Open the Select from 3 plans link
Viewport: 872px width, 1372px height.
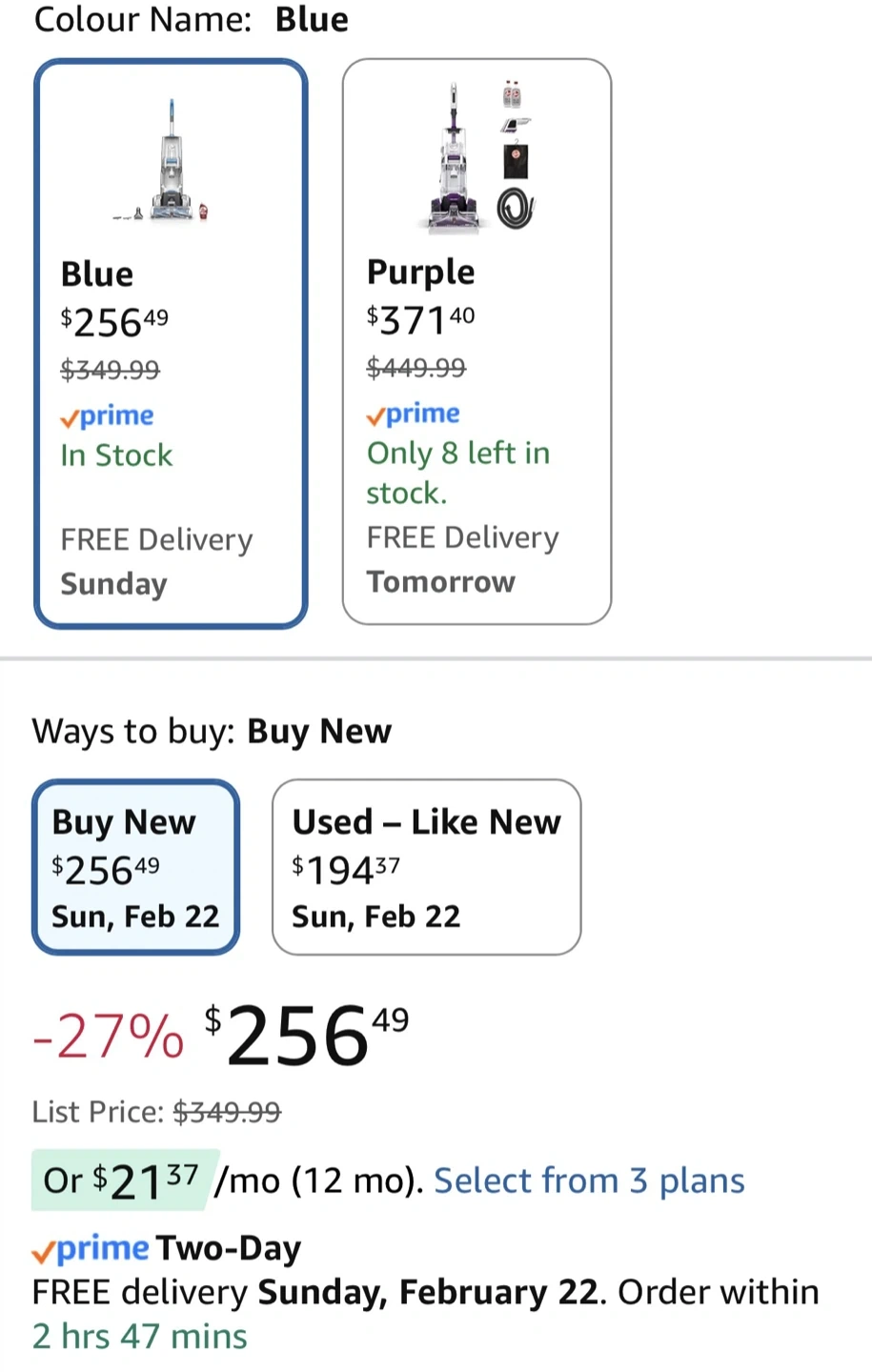pos(589,1180)
